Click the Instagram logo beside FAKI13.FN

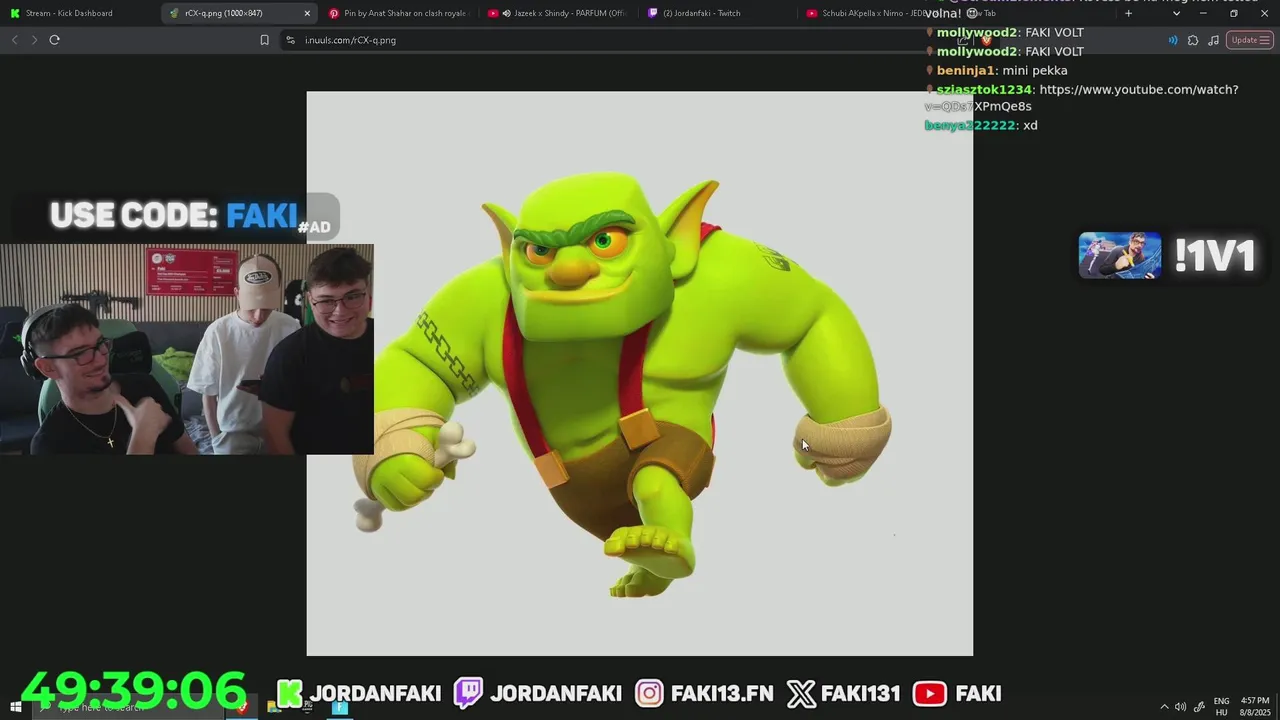coord(649,693)
